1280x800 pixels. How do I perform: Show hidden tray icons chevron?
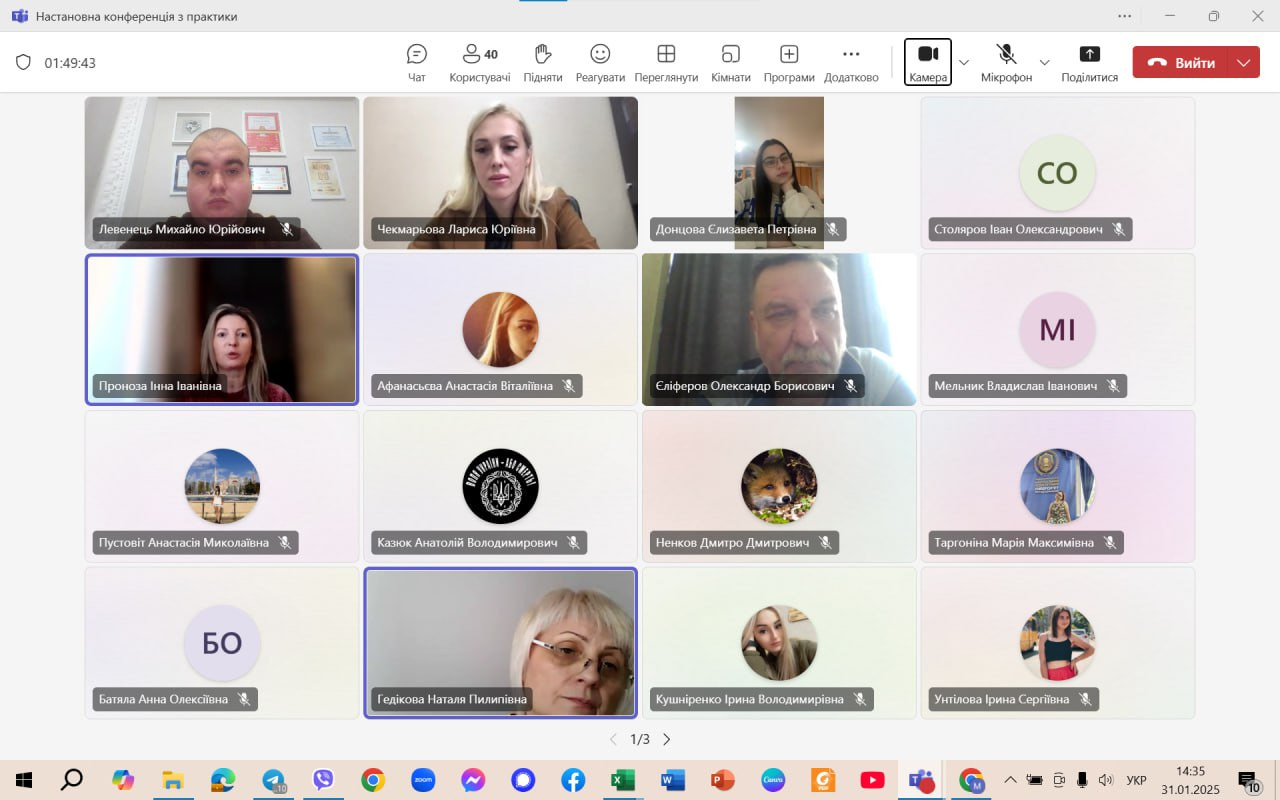point(1010,780)
